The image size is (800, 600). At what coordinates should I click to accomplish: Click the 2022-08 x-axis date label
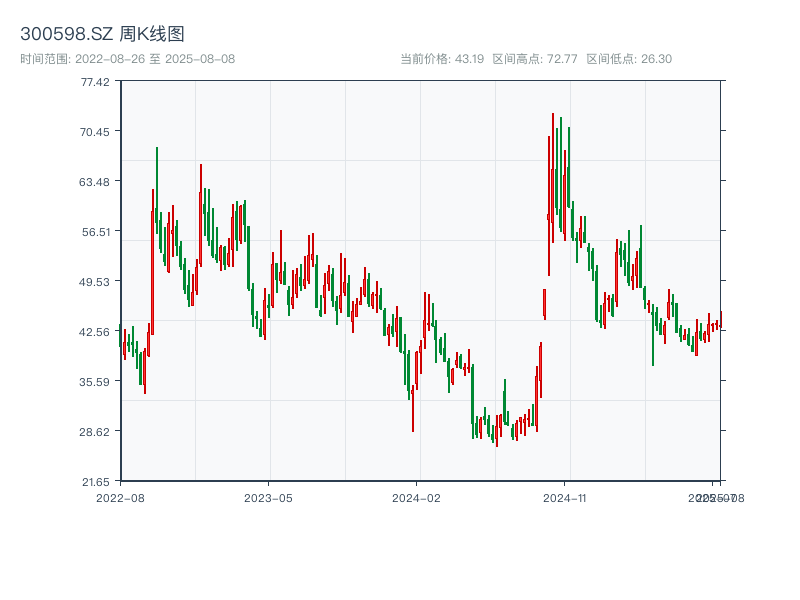point(120,497)
